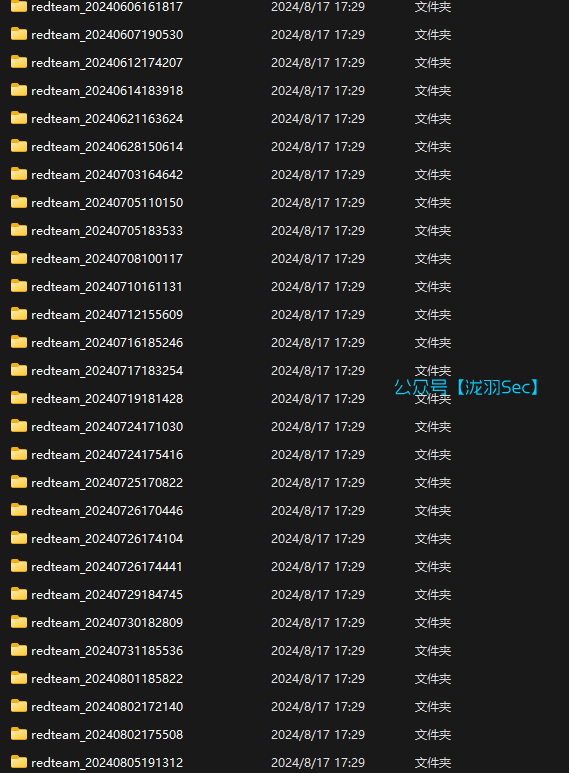Click folder icon of redteam_20240731185536
This screenshot has width=569, height=773.
[x=19, y=650]
